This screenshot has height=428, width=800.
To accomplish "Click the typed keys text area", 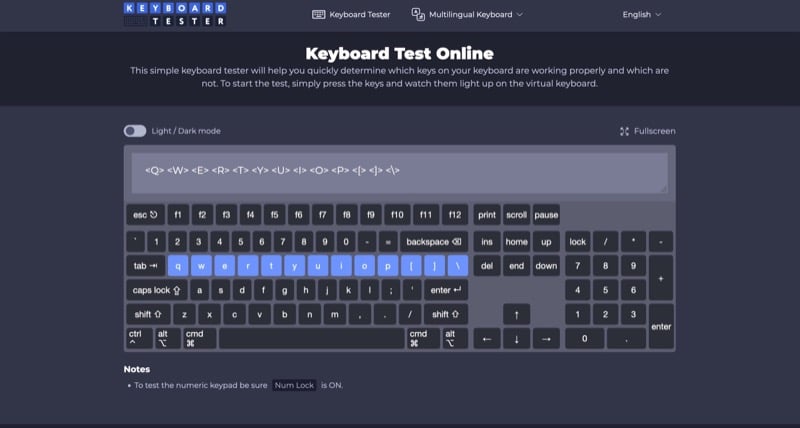I will [x=399, y=172].
